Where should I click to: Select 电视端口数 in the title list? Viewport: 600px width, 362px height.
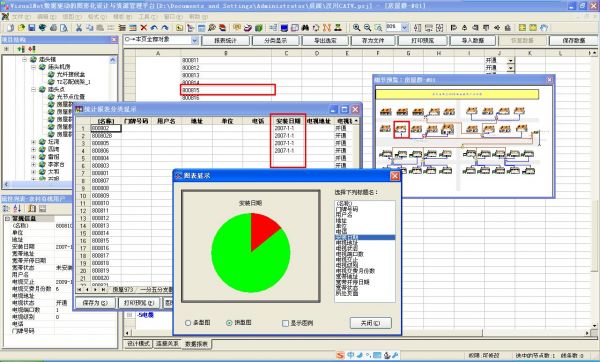pos(350,254)
